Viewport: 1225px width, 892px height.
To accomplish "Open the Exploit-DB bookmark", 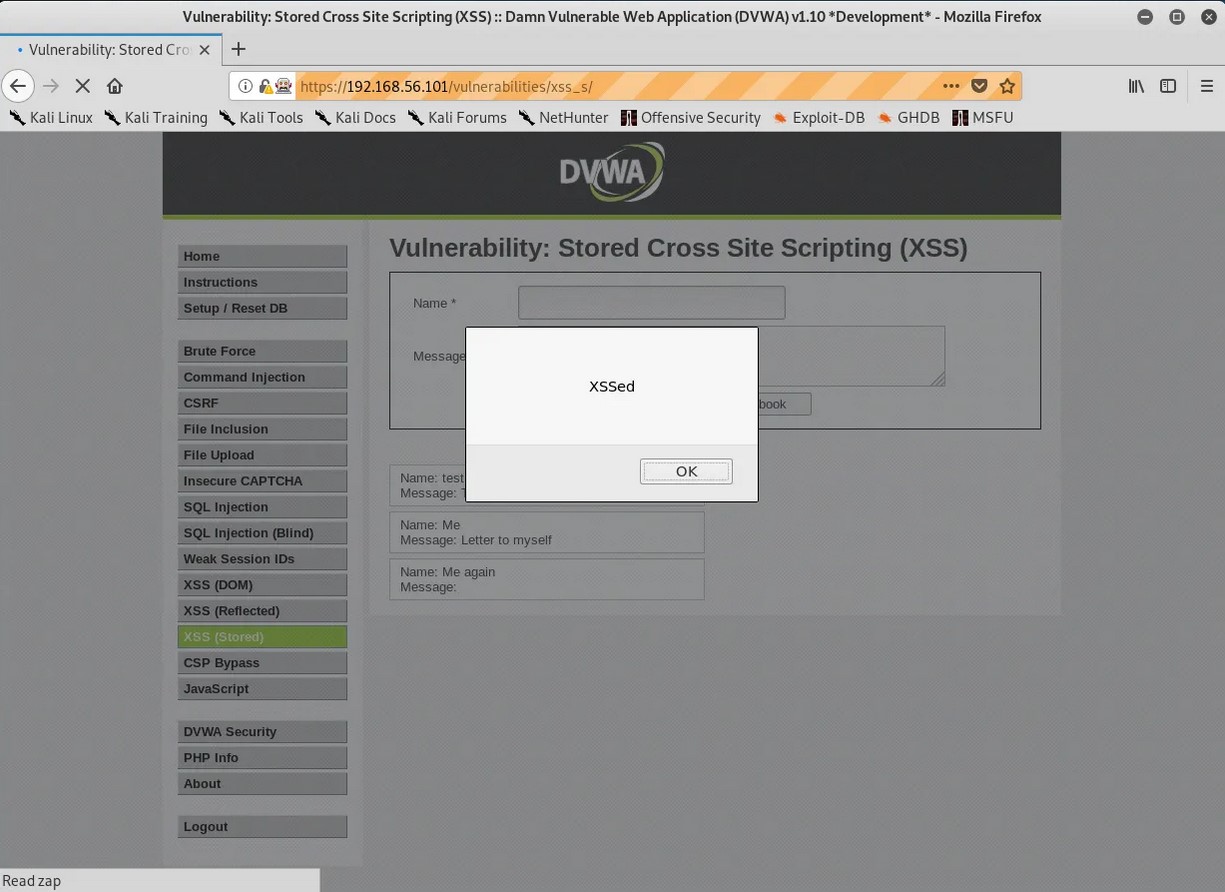I will click(x=818, y=117).
